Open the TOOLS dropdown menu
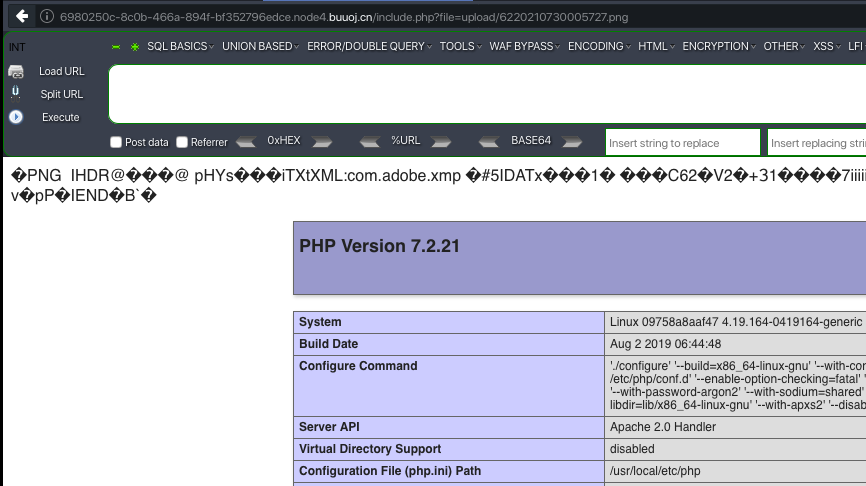The height and width of the screenshot is (486, 866). [x=460, y=46]
